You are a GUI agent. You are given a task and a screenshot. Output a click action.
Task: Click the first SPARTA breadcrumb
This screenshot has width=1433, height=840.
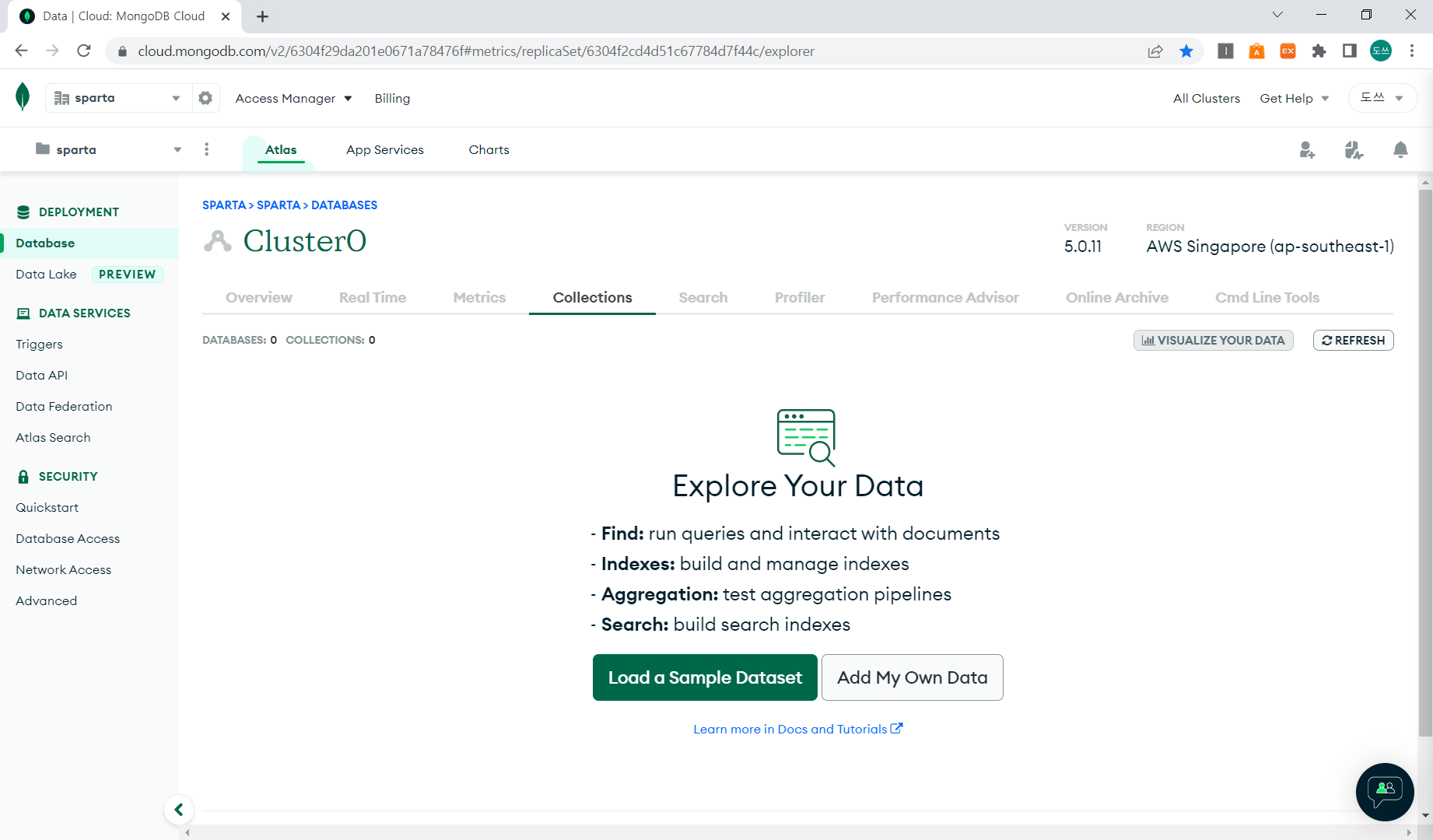coord(224,205)
